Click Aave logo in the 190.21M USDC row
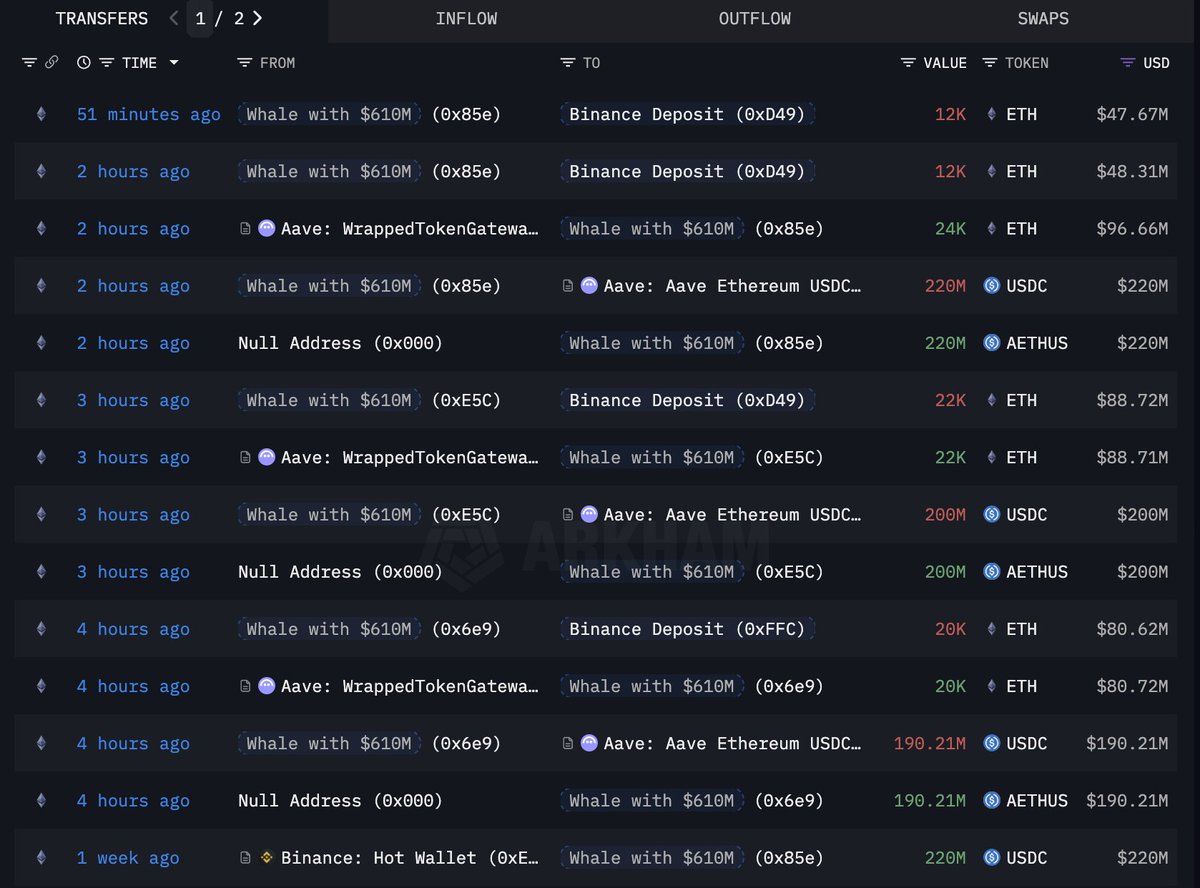1200x888 pixels. click(589, 743)
